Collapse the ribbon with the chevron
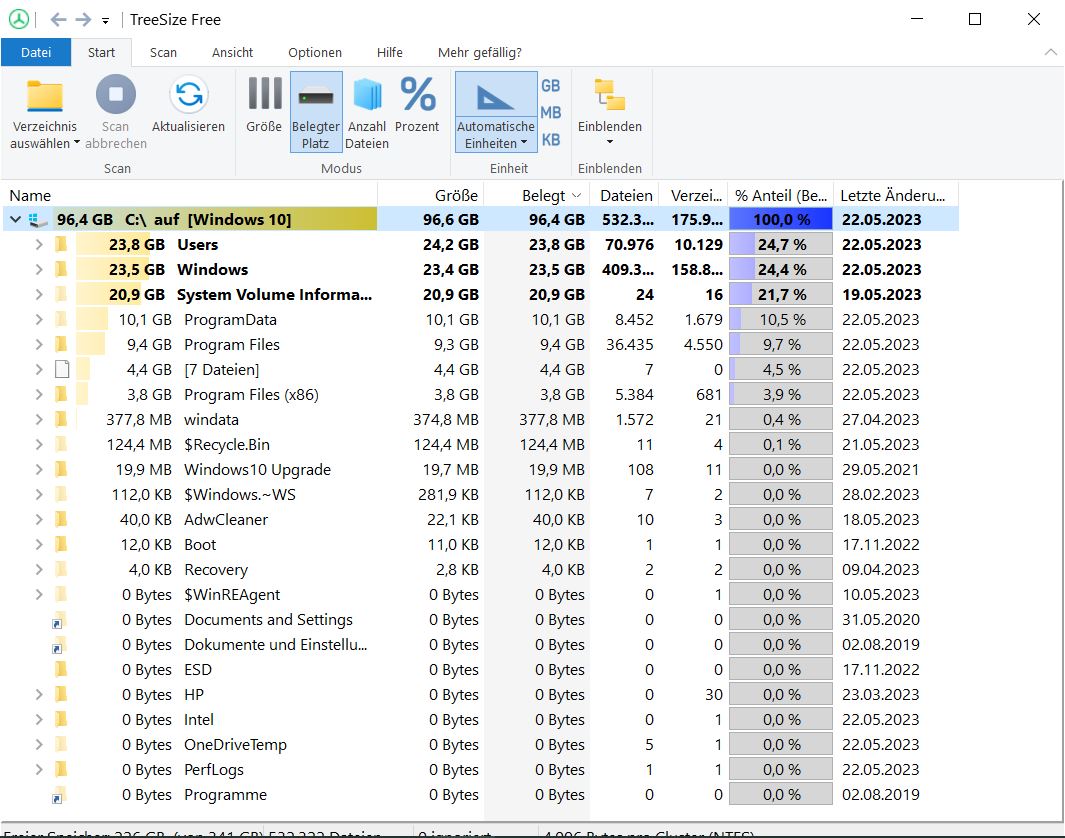The width and height of the screenshot is (1065, 838). click(1051, 52)
